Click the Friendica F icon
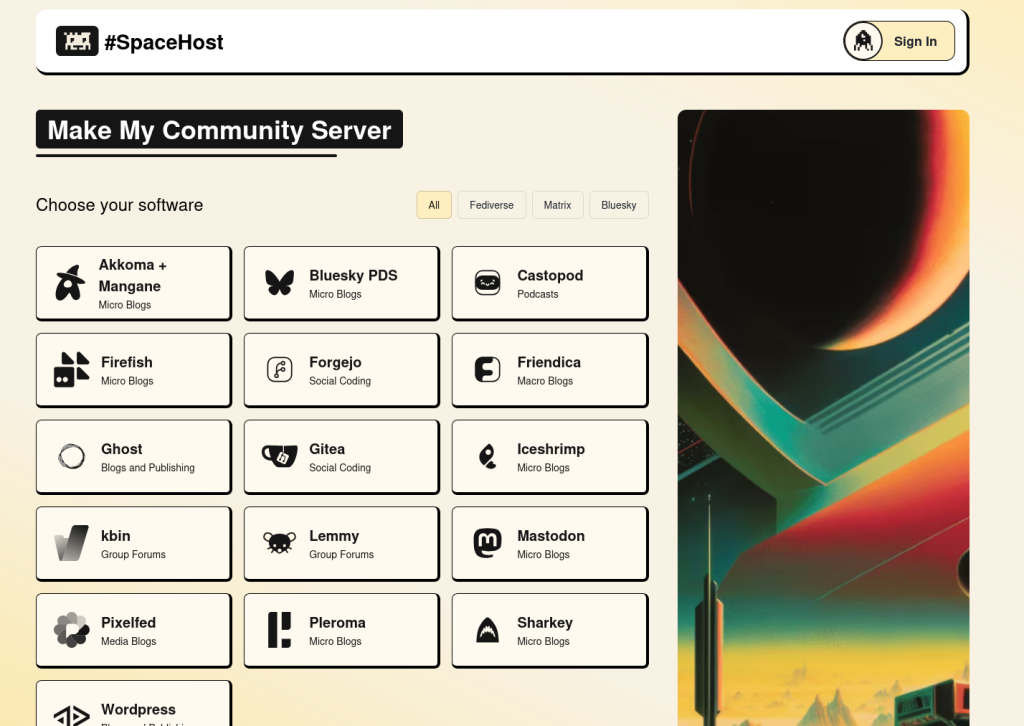 (x=487, y=370)
